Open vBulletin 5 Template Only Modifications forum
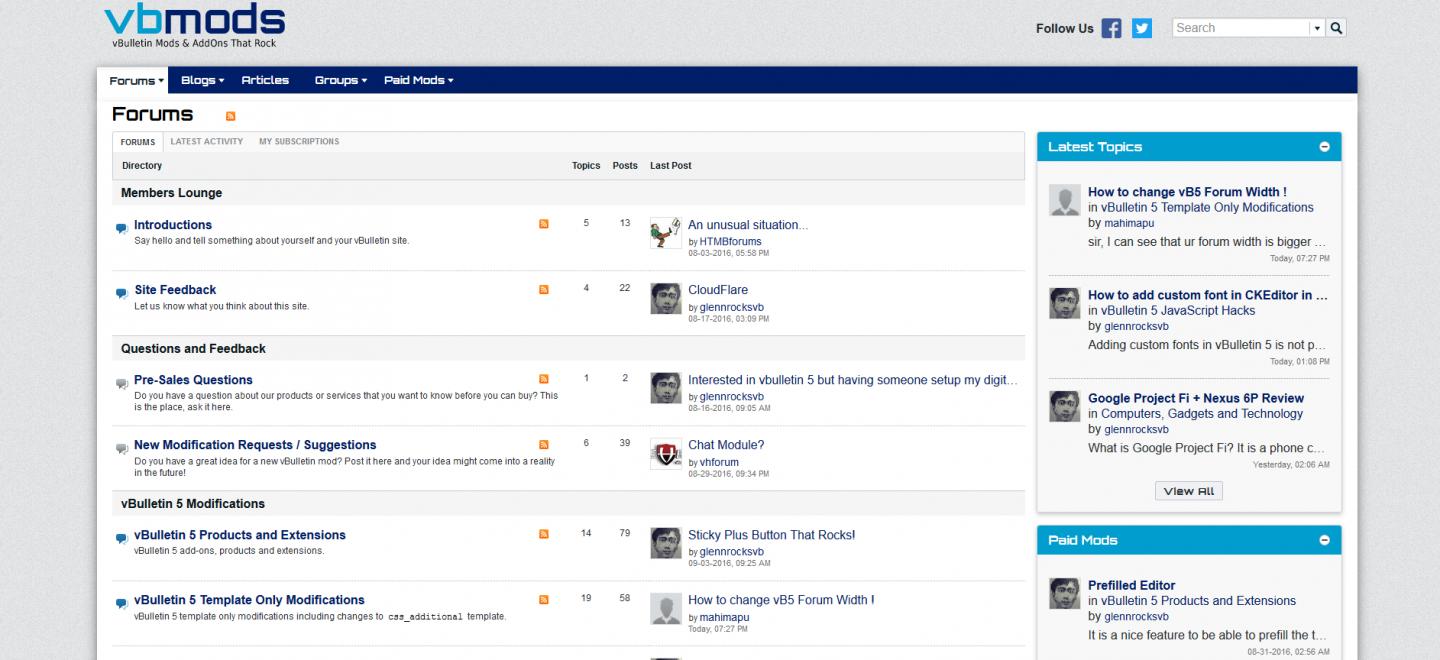The image size is (1440, 660). [x=249, y=600]
